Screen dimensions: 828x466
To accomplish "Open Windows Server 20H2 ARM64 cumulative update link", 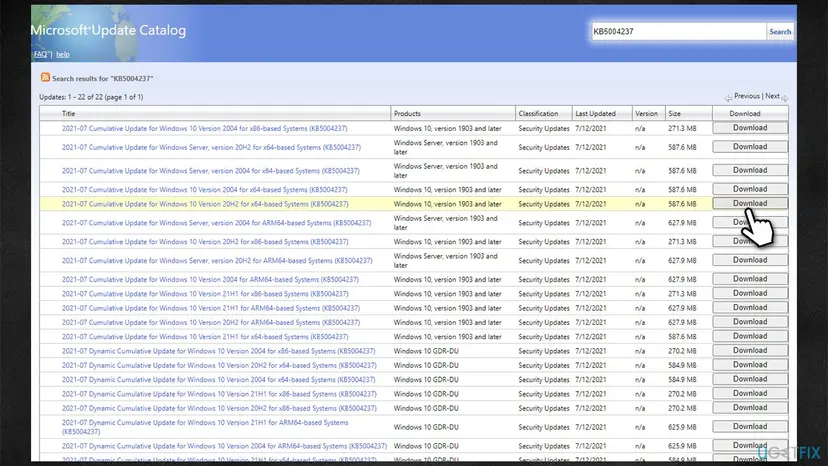I will coord(217,260).
